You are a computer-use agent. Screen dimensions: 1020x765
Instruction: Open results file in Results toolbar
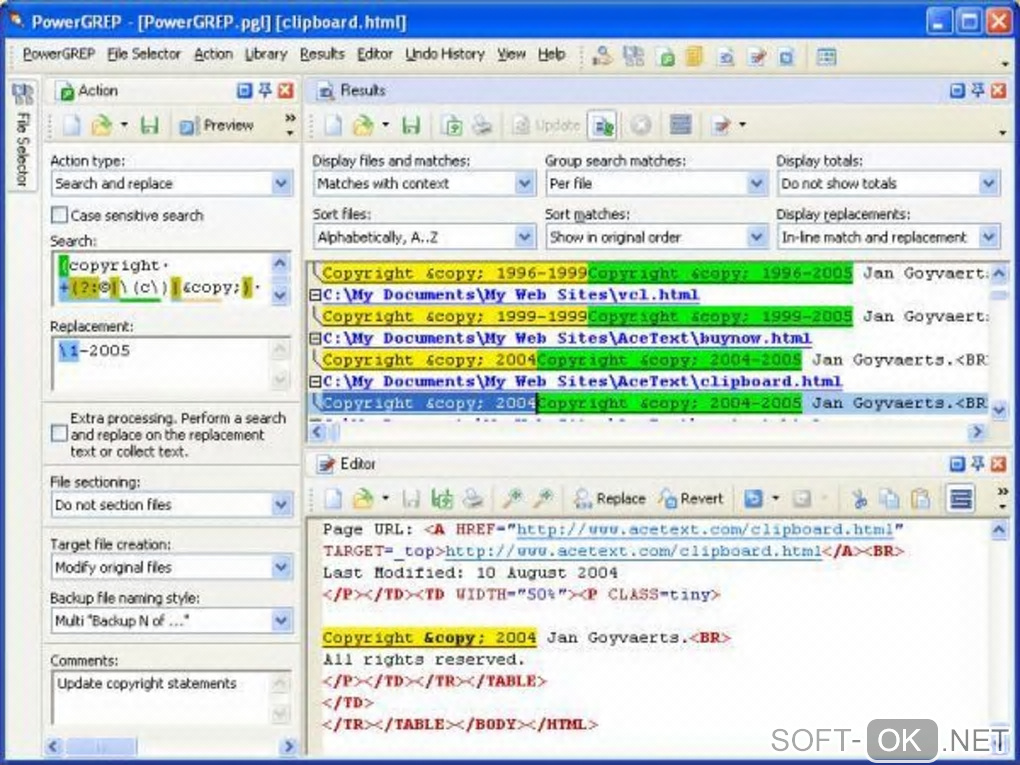pyautogui.click(x=363, y=125)
